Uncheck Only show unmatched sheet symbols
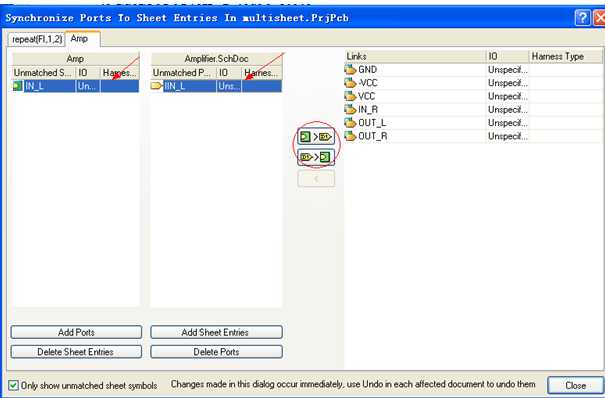605x398 pixels. [x=14, y=385]
